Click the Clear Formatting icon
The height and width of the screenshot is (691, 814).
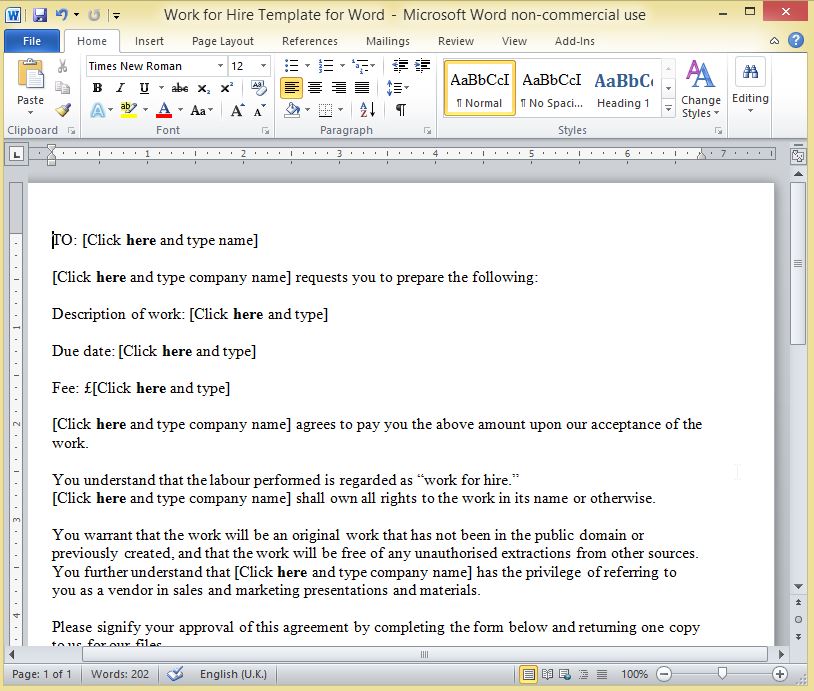pyautogui.click(x=258, y=87)
